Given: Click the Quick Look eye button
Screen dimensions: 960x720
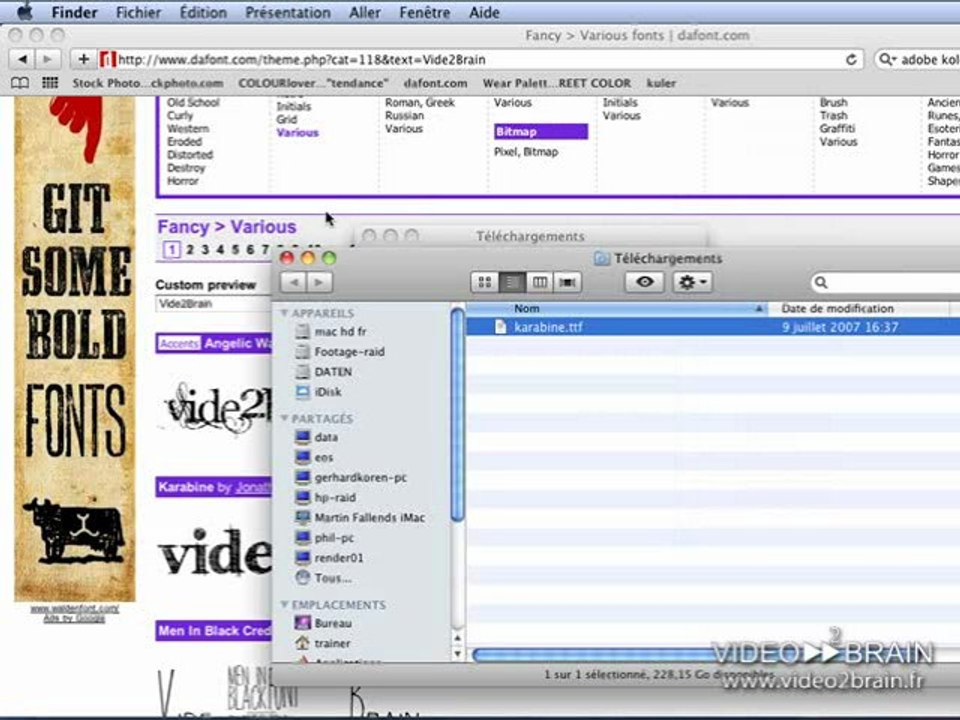Looking at the screenshot, I should point(644,282).
